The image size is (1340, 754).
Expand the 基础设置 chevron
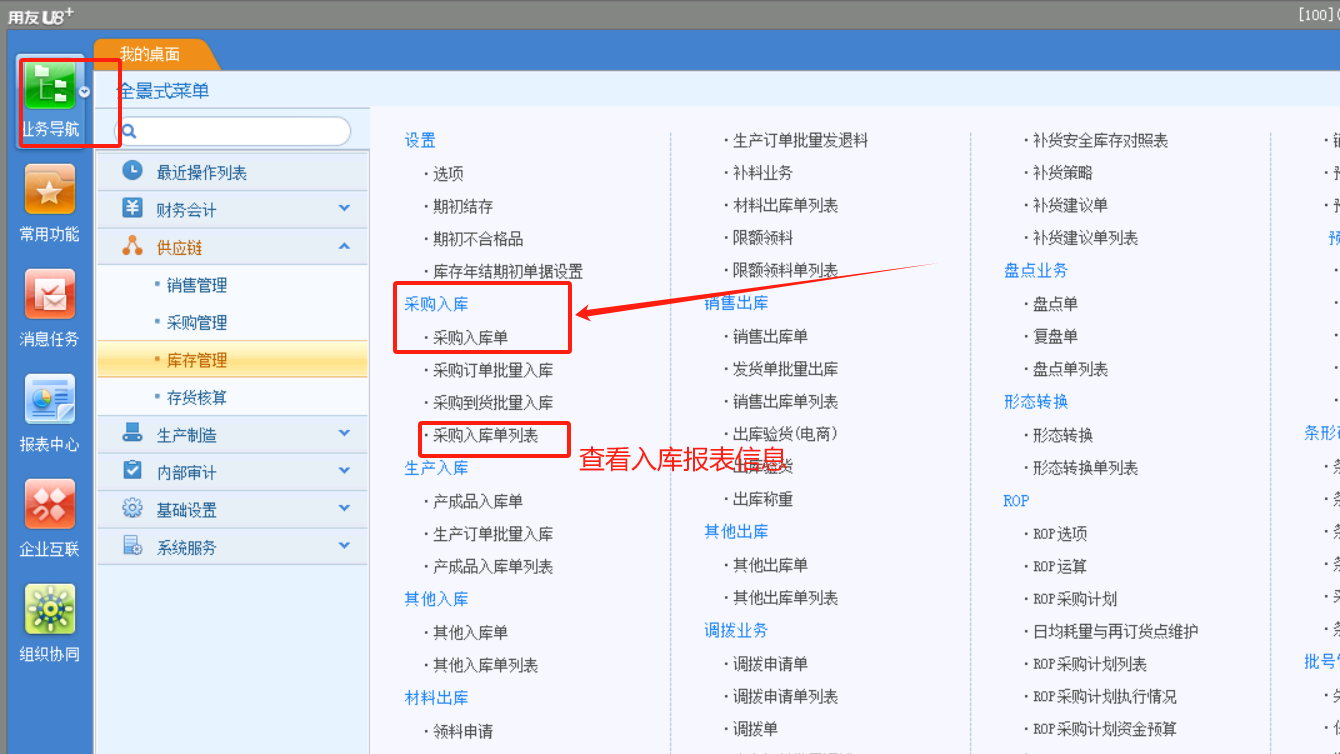click(344, 508)
